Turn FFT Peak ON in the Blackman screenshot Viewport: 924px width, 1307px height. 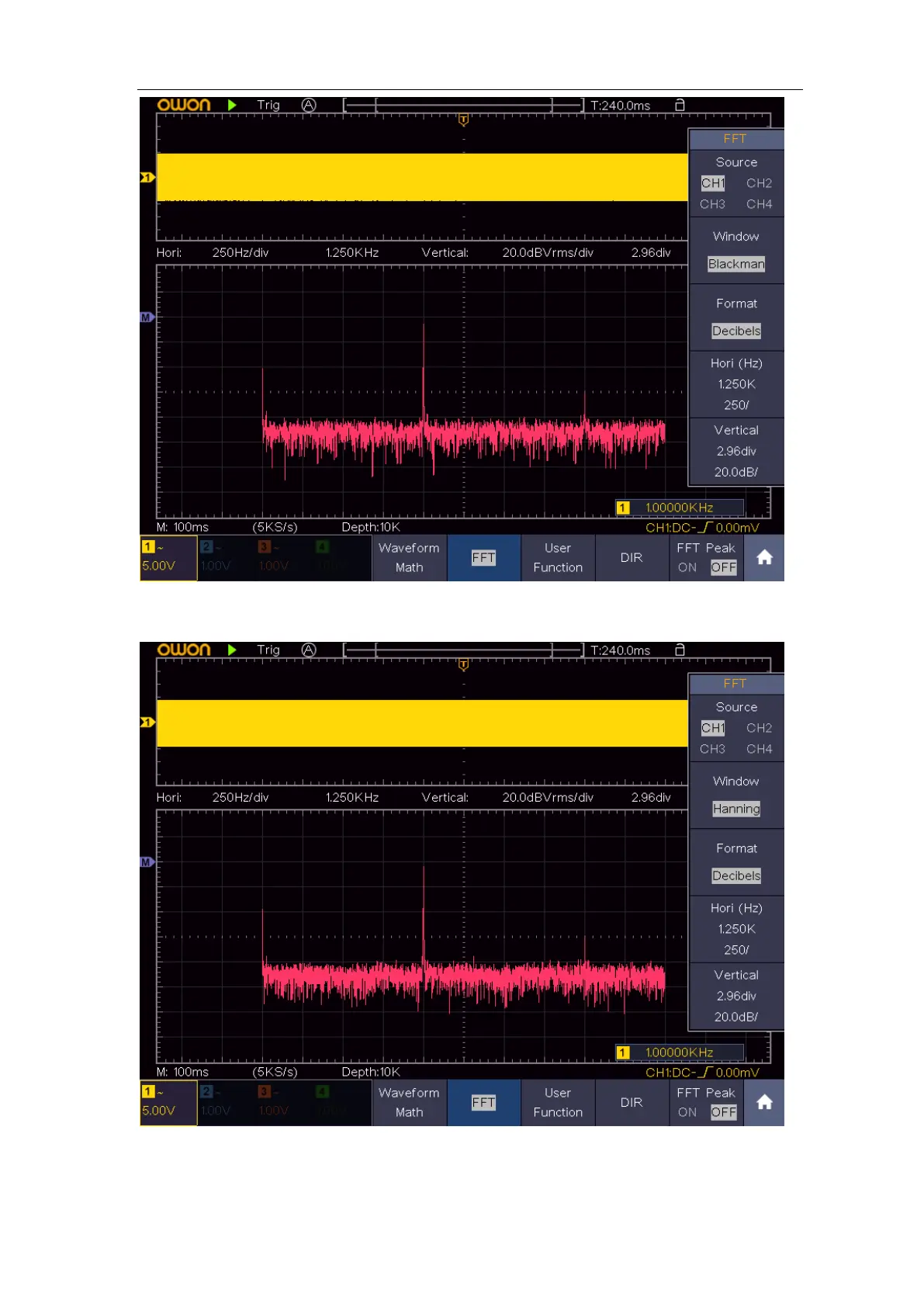[687, 567]
